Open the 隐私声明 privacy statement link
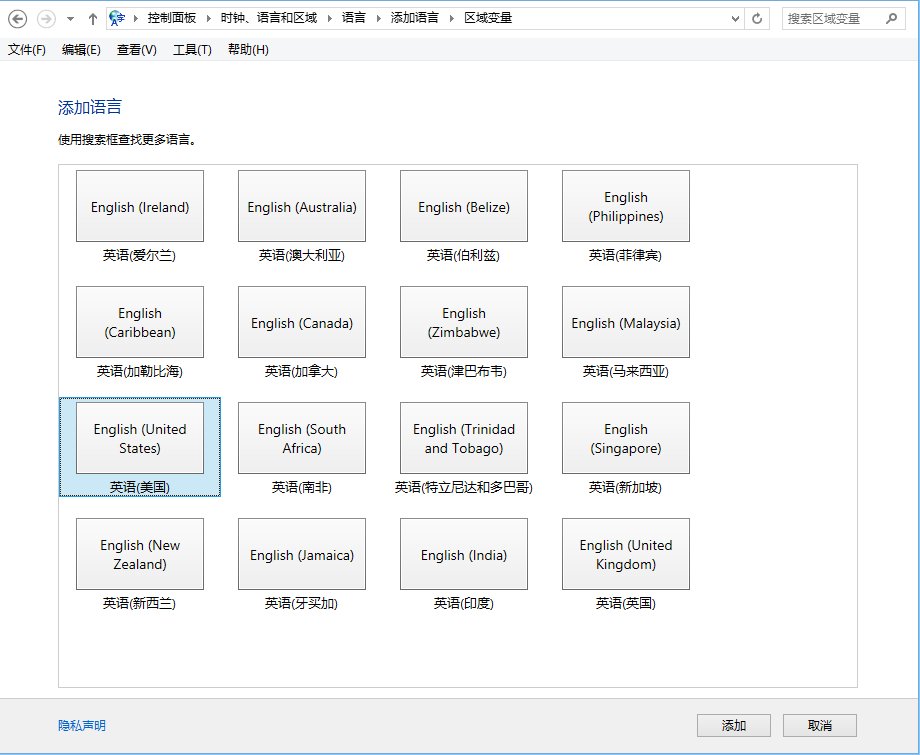Image resolution: width=920 pixels, height=755 pixels. coord(80,725)
